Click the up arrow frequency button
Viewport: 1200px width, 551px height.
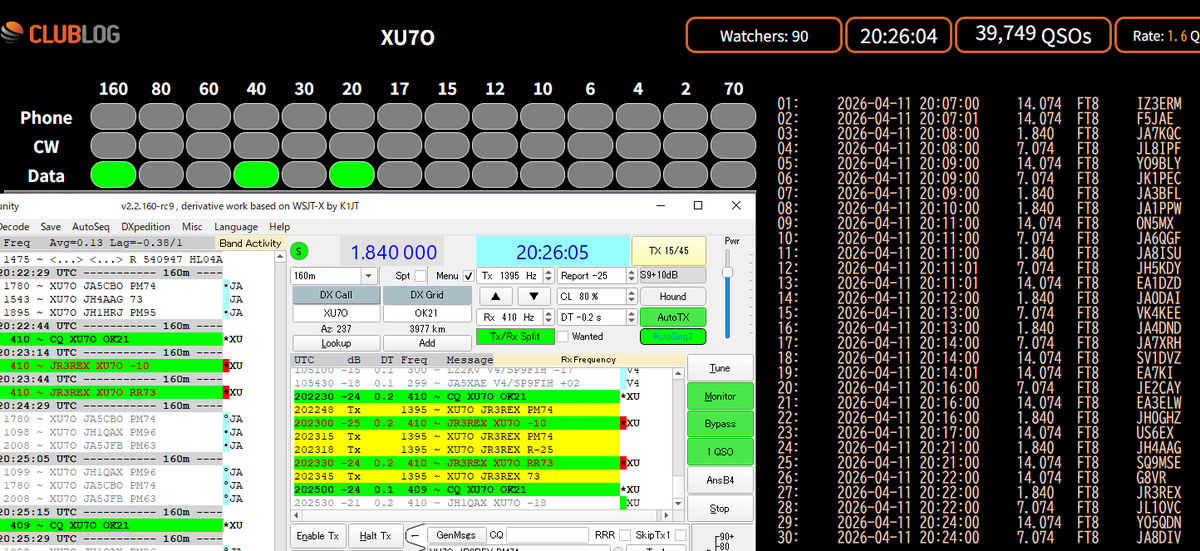(498, 296)
